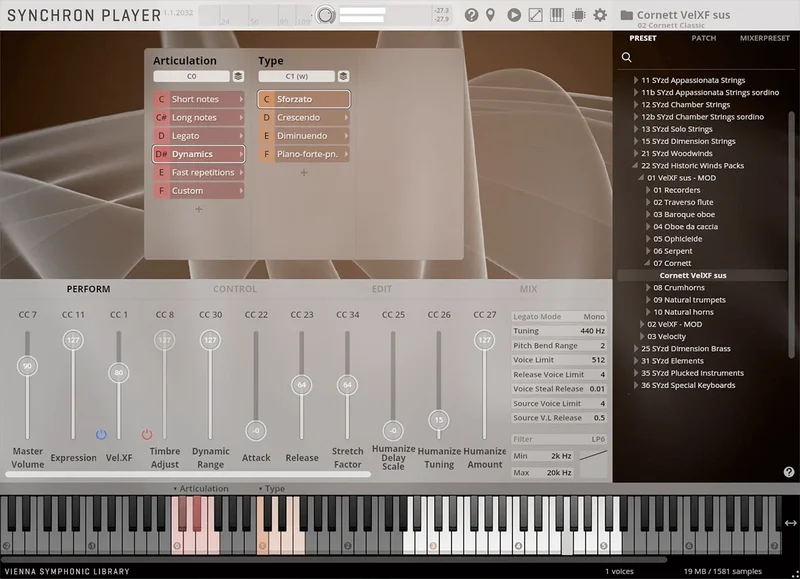The image size is (800, 579).
Task: Select the Legato articulation
Action: [199, 136]
